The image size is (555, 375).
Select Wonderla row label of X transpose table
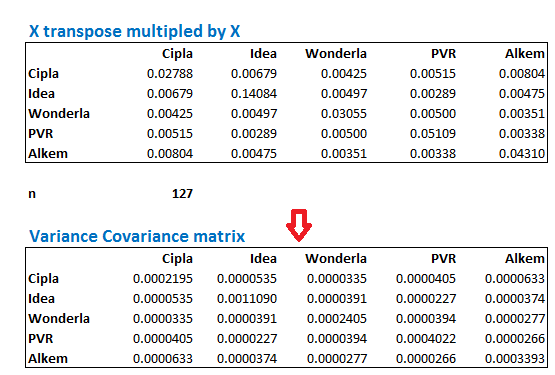coord(59,114)
